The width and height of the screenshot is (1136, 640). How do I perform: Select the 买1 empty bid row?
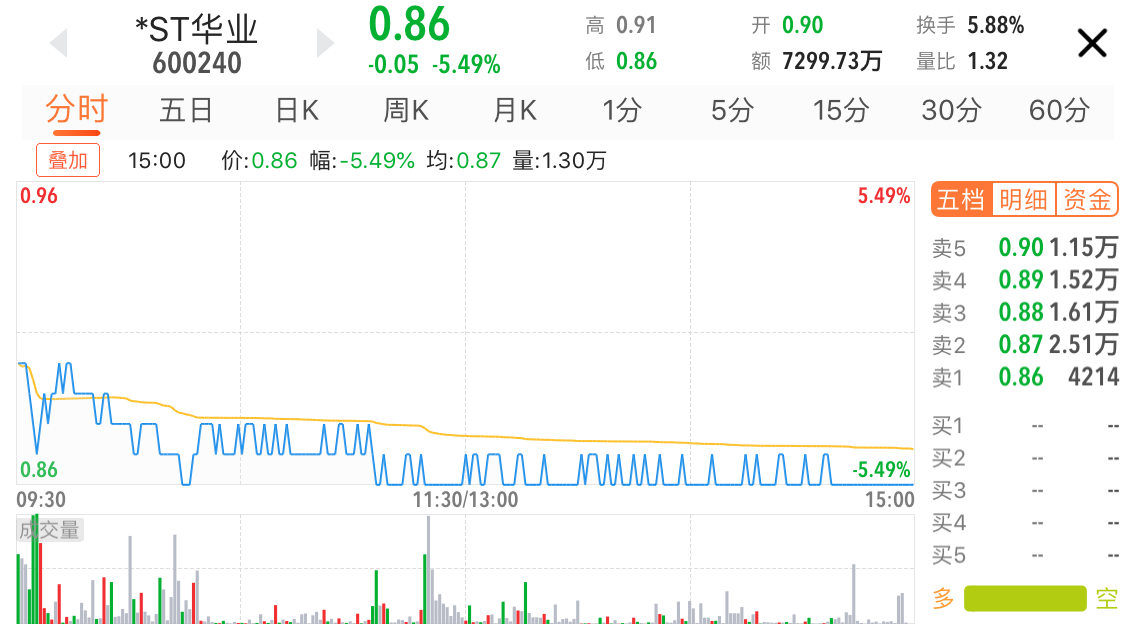click(x=1025, y=425)
